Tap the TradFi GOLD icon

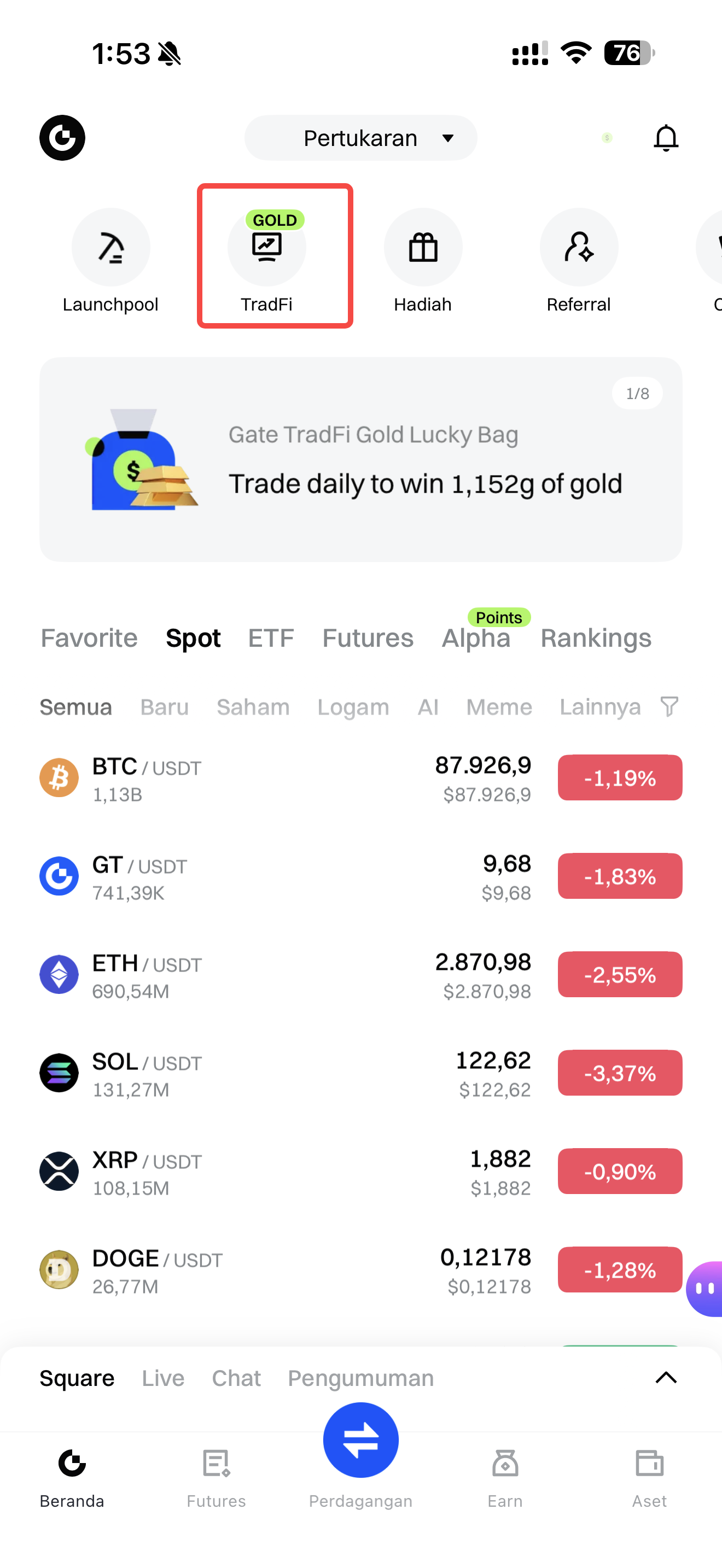[x=266, y=248]
